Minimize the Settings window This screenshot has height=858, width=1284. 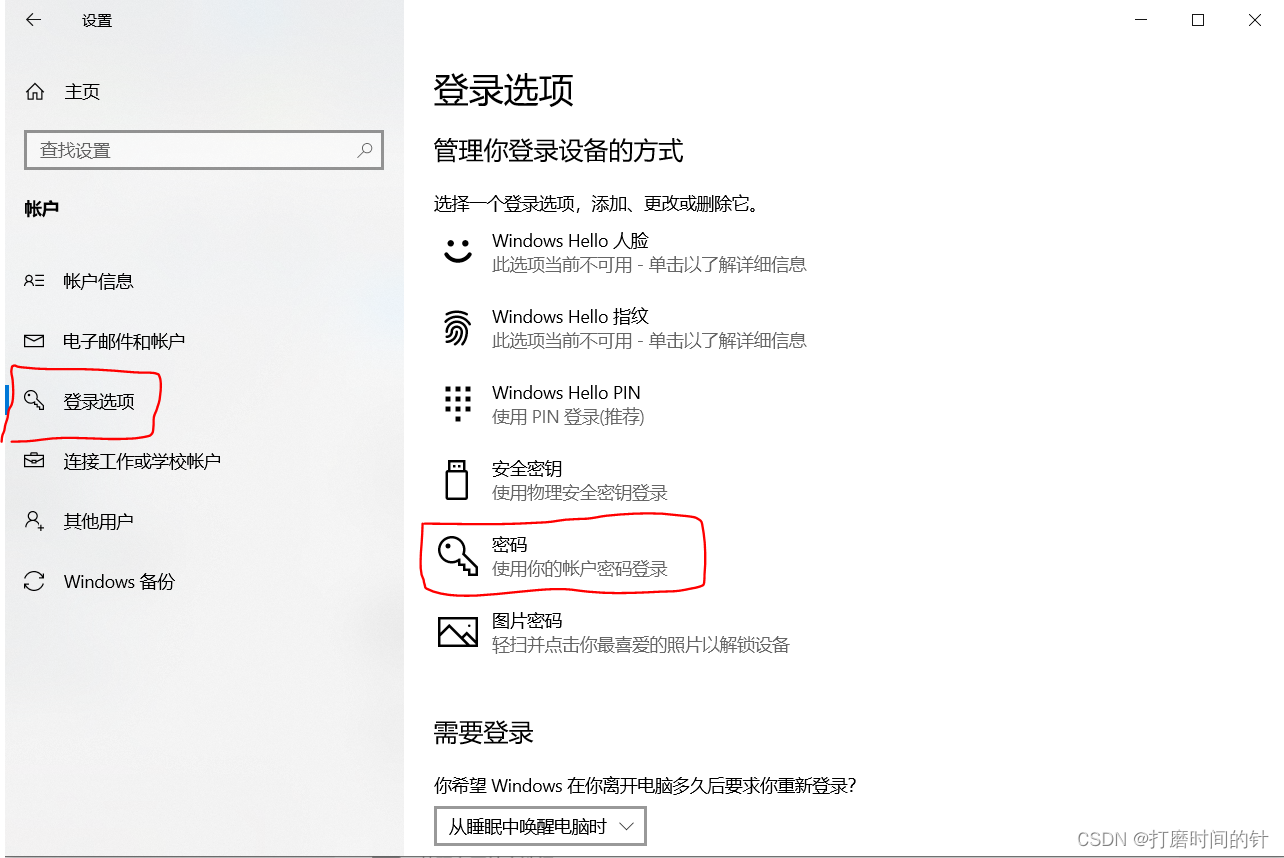[x=1142, y=20]
